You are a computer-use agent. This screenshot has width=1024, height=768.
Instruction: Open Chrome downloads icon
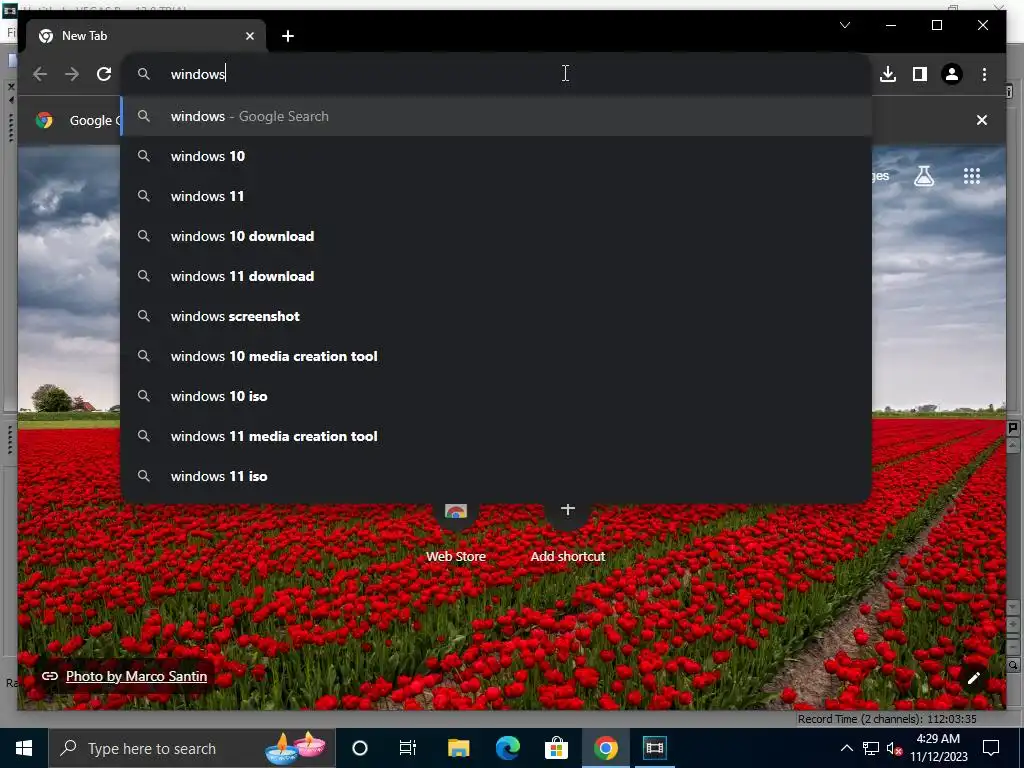pos(888,74)
